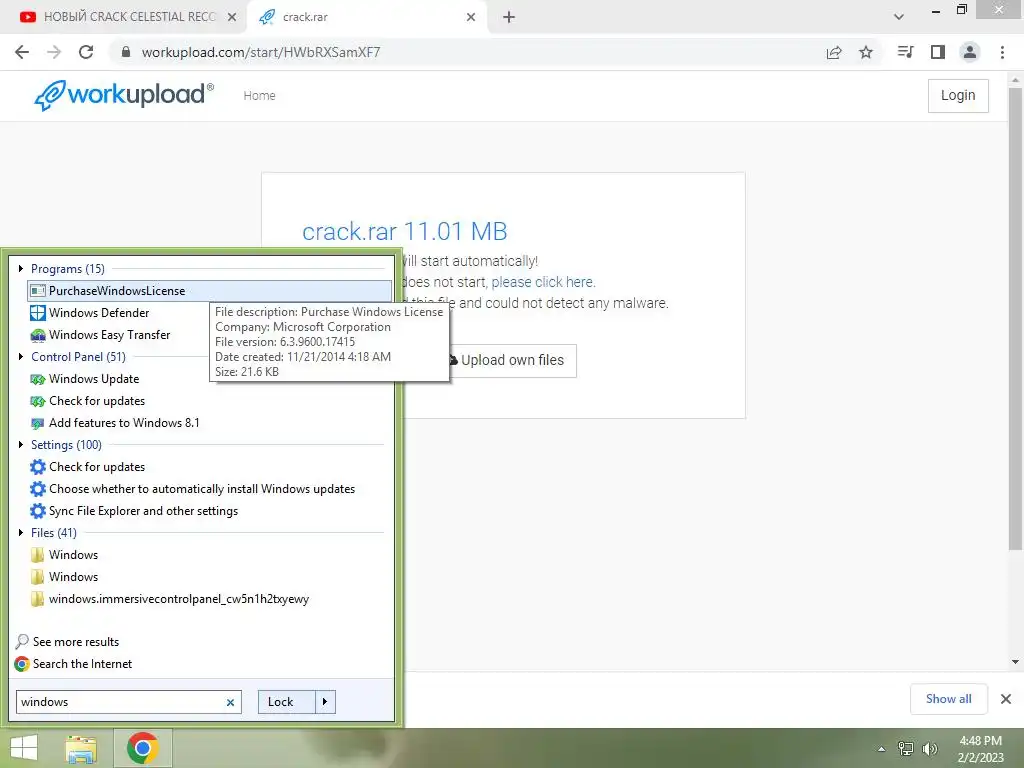Screen dimensions: 1024x768
Task: Open the media control icon in toolbar
Action: coord(905,52)
